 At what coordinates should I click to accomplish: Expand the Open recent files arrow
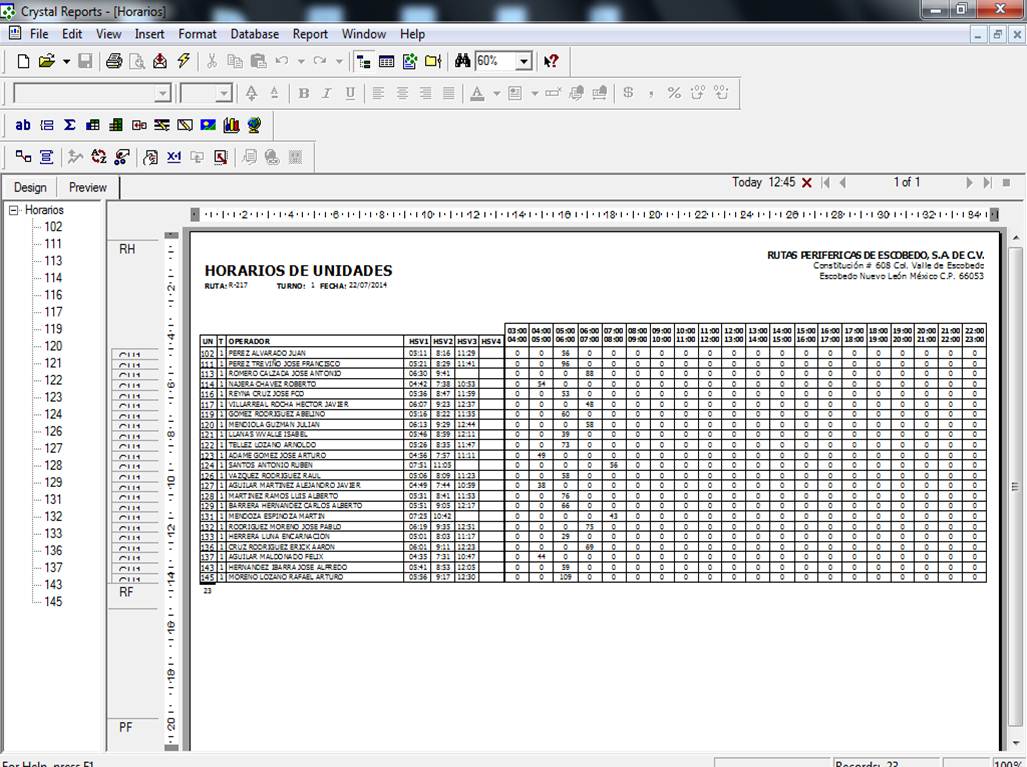(66, 62)
